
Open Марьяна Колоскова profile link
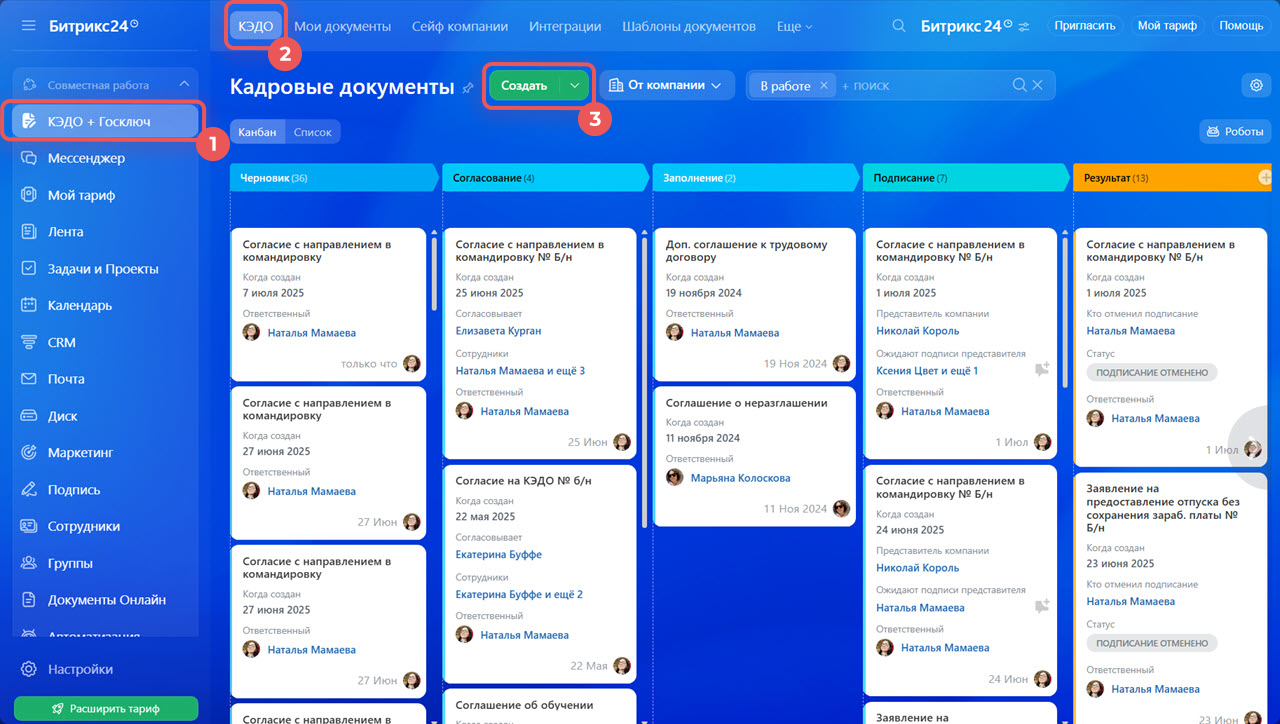(x=740, y=478)
